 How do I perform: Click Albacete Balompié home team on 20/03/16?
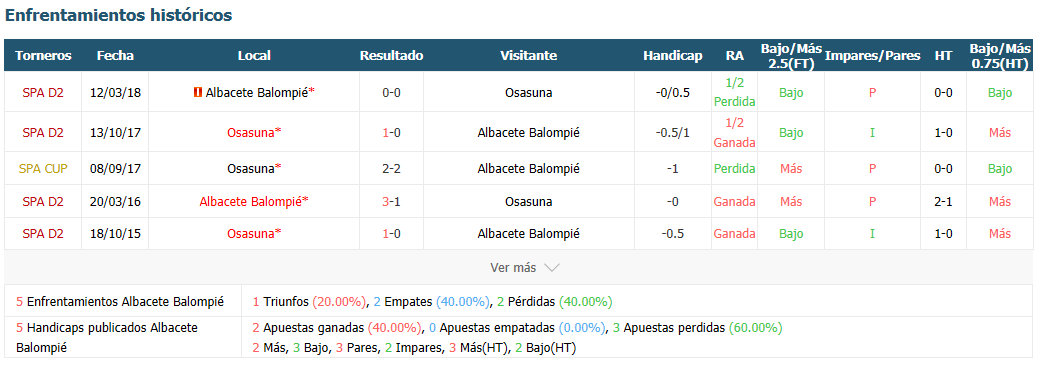click(x=254, y=202)
